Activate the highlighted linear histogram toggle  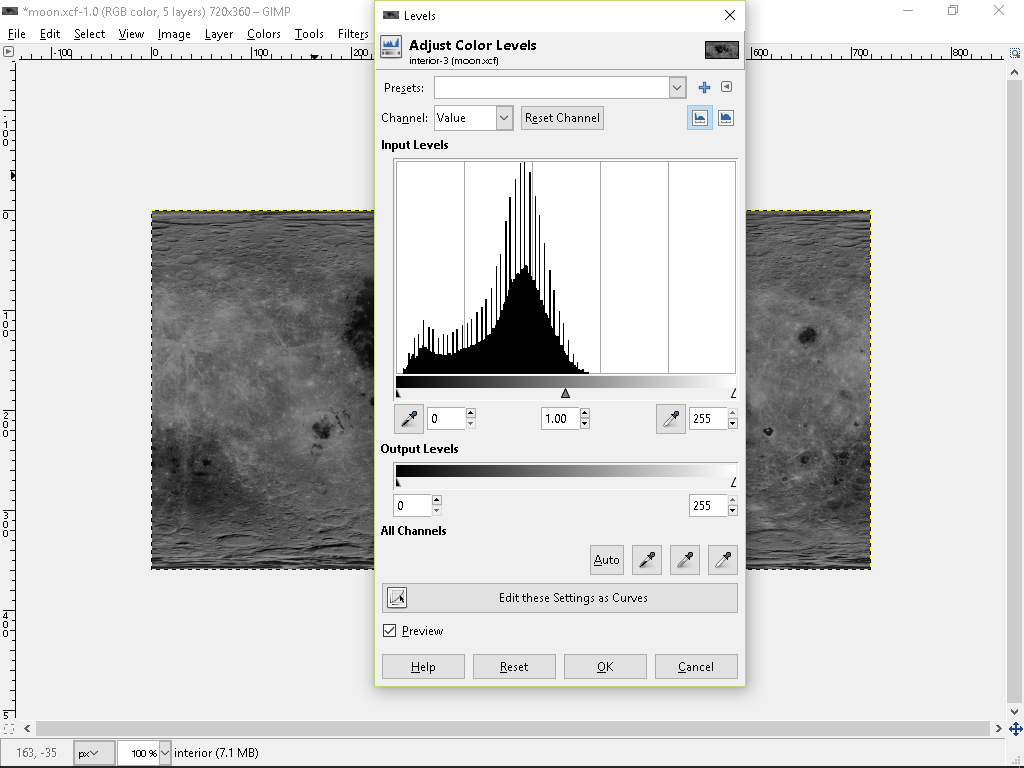click(699, 117)
